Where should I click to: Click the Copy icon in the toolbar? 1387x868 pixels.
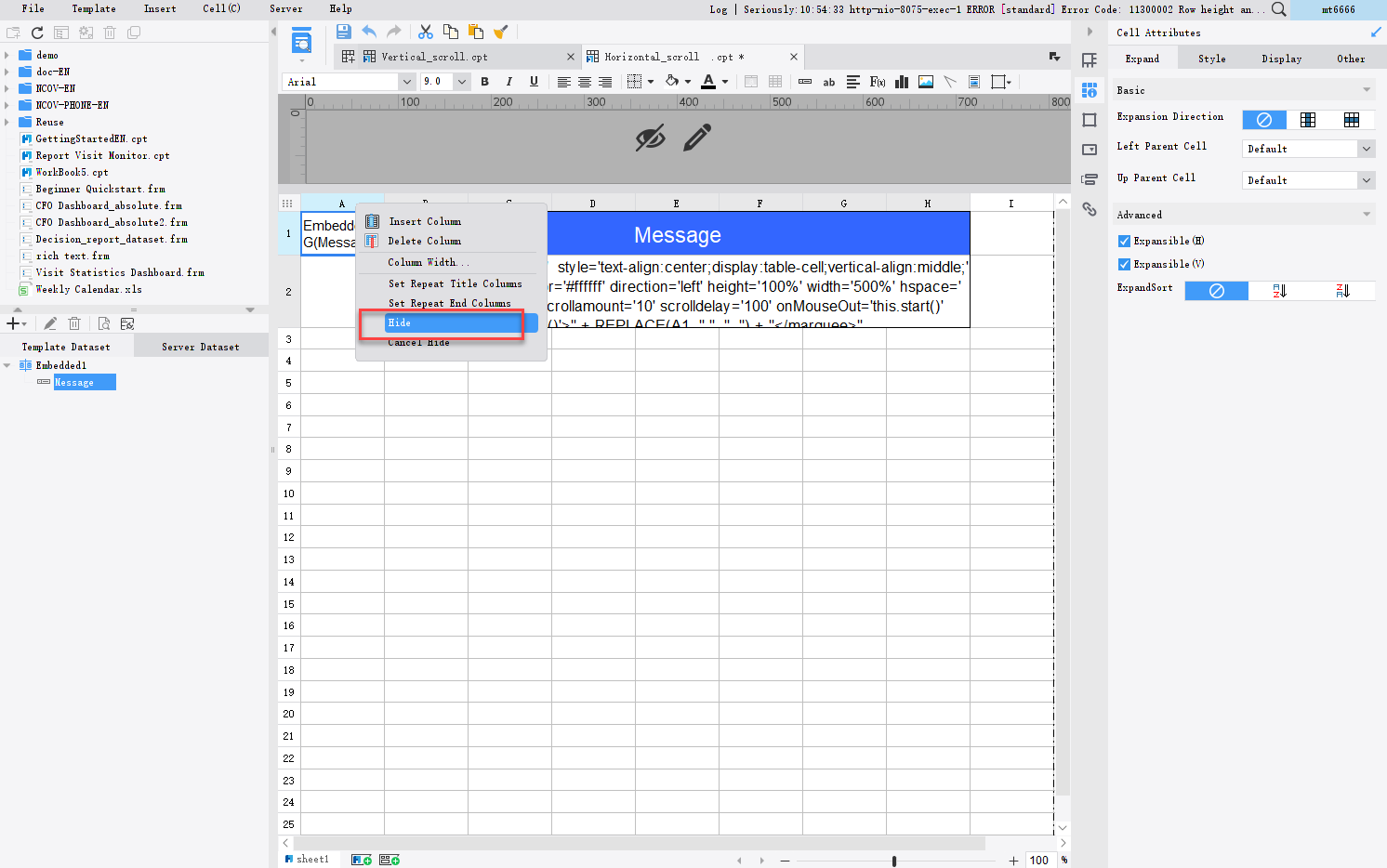coord(451,32)
